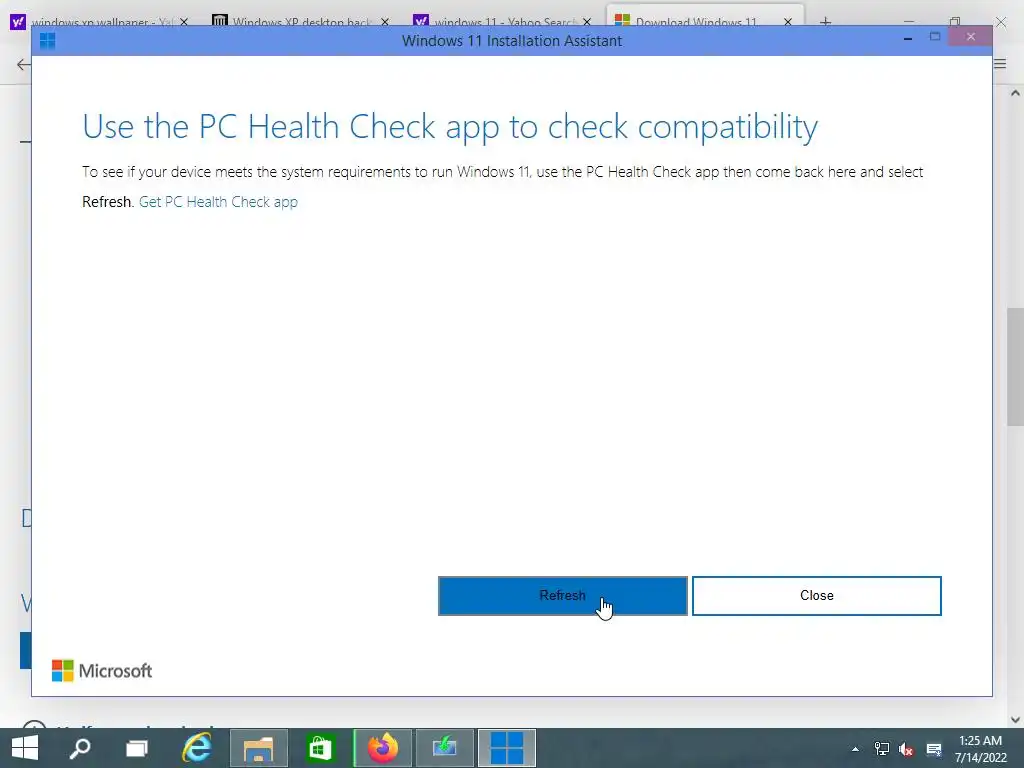This screenshot has height=768, width=1024.
Task: Switch to the Windows XP desktop background tab
Action: [x=293, y=22]
